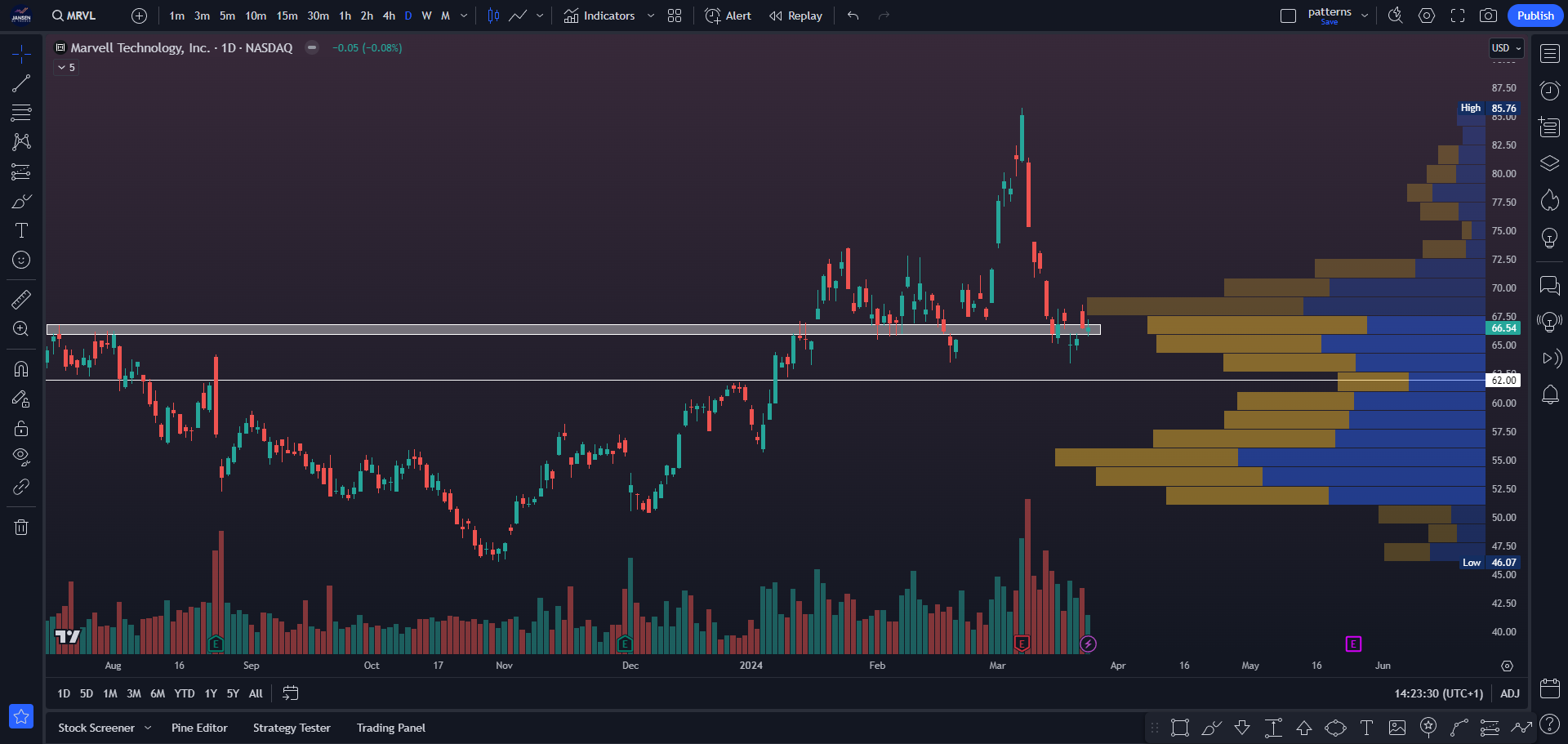Select the text annotation tool
The image size is (1568, 744).
(x=21, y=230)
